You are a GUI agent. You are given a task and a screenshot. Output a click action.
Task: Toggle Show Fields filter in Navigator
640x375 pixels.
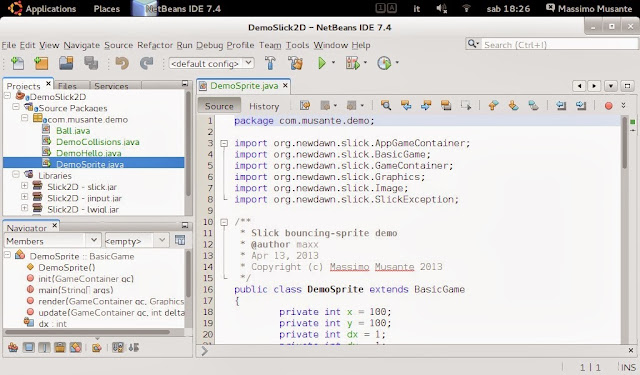(29, 348)
